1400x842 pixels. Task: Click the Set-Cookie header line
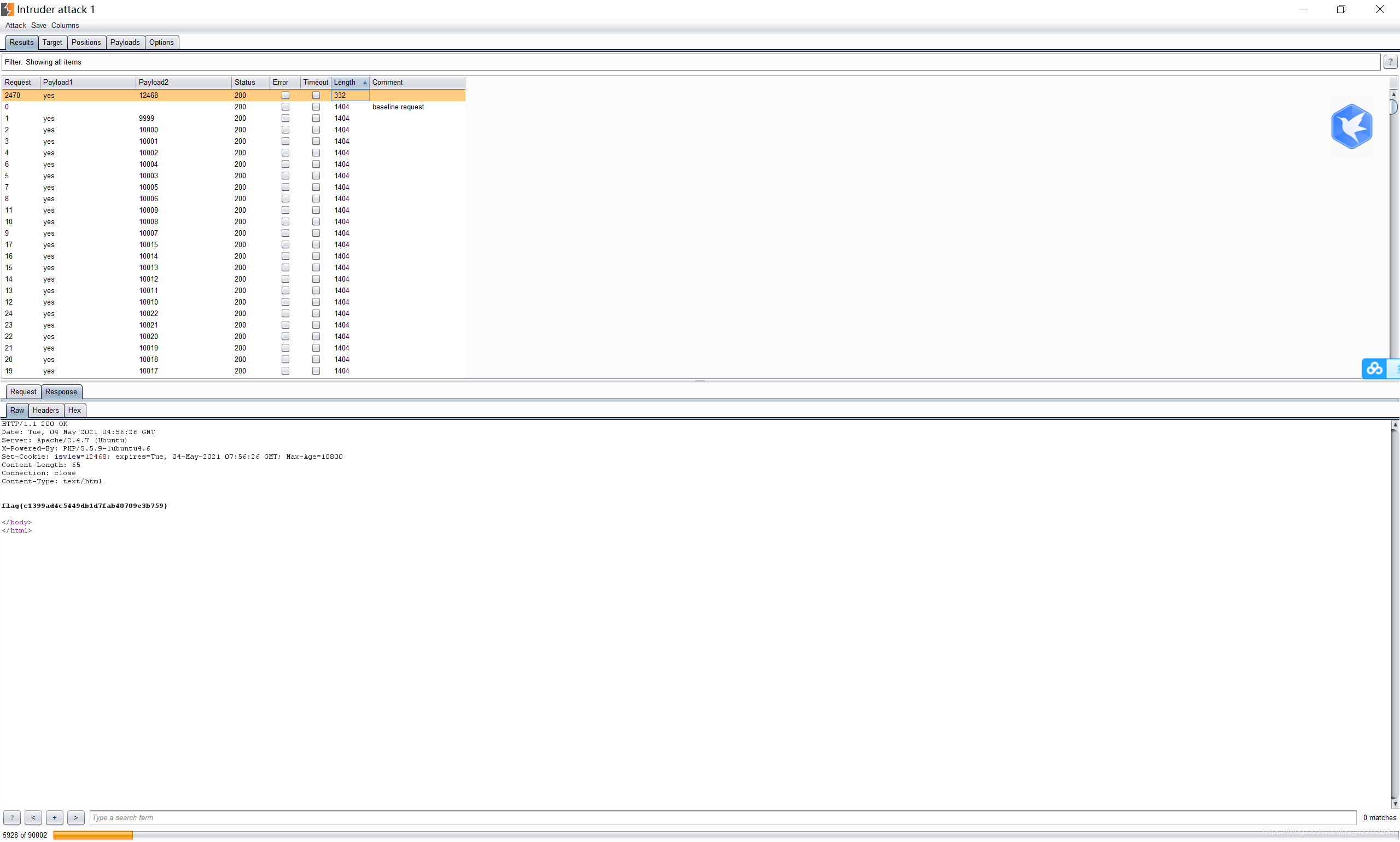172,457
